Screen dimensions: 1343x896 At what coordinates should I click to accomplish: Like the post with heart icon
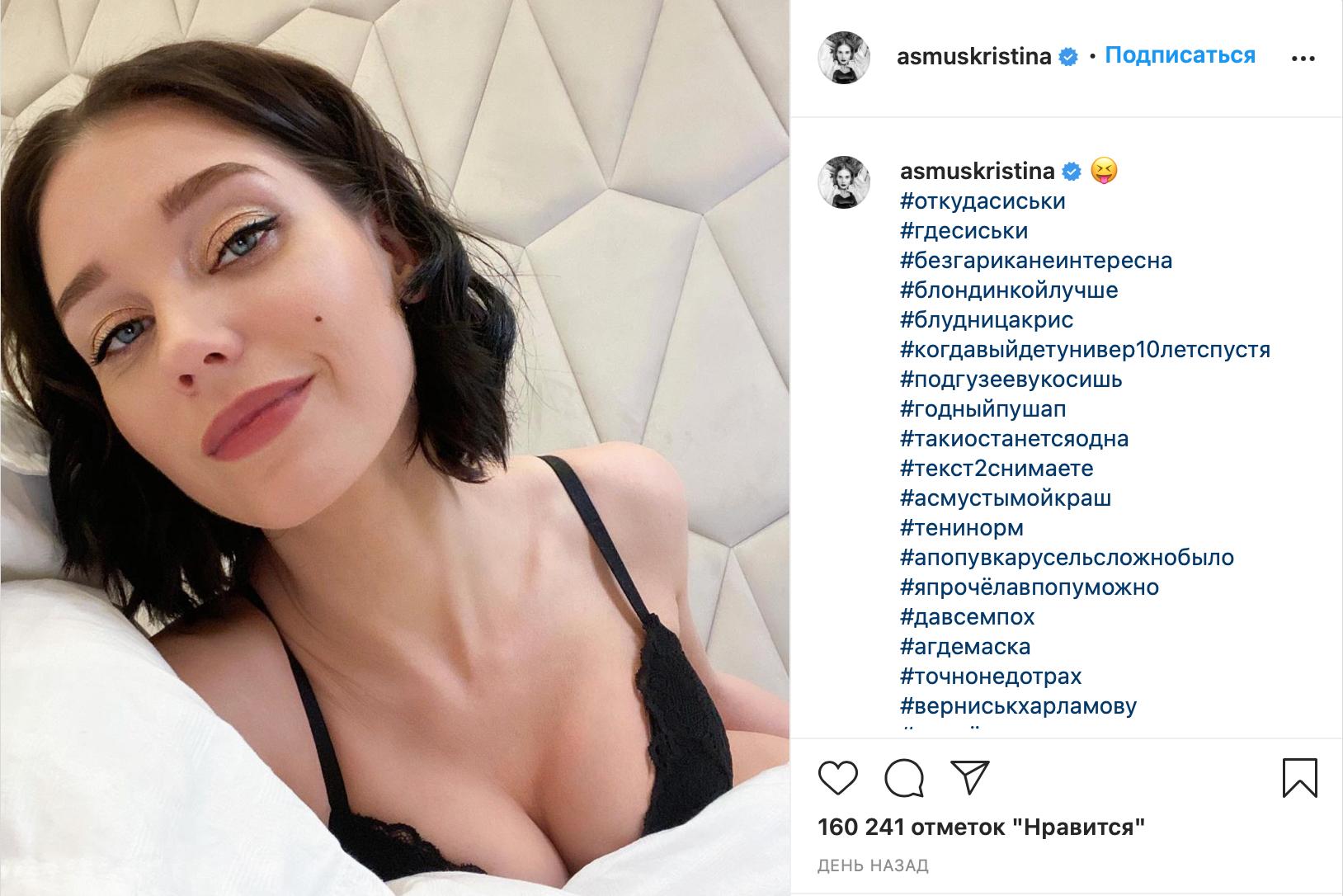point(838,778)
